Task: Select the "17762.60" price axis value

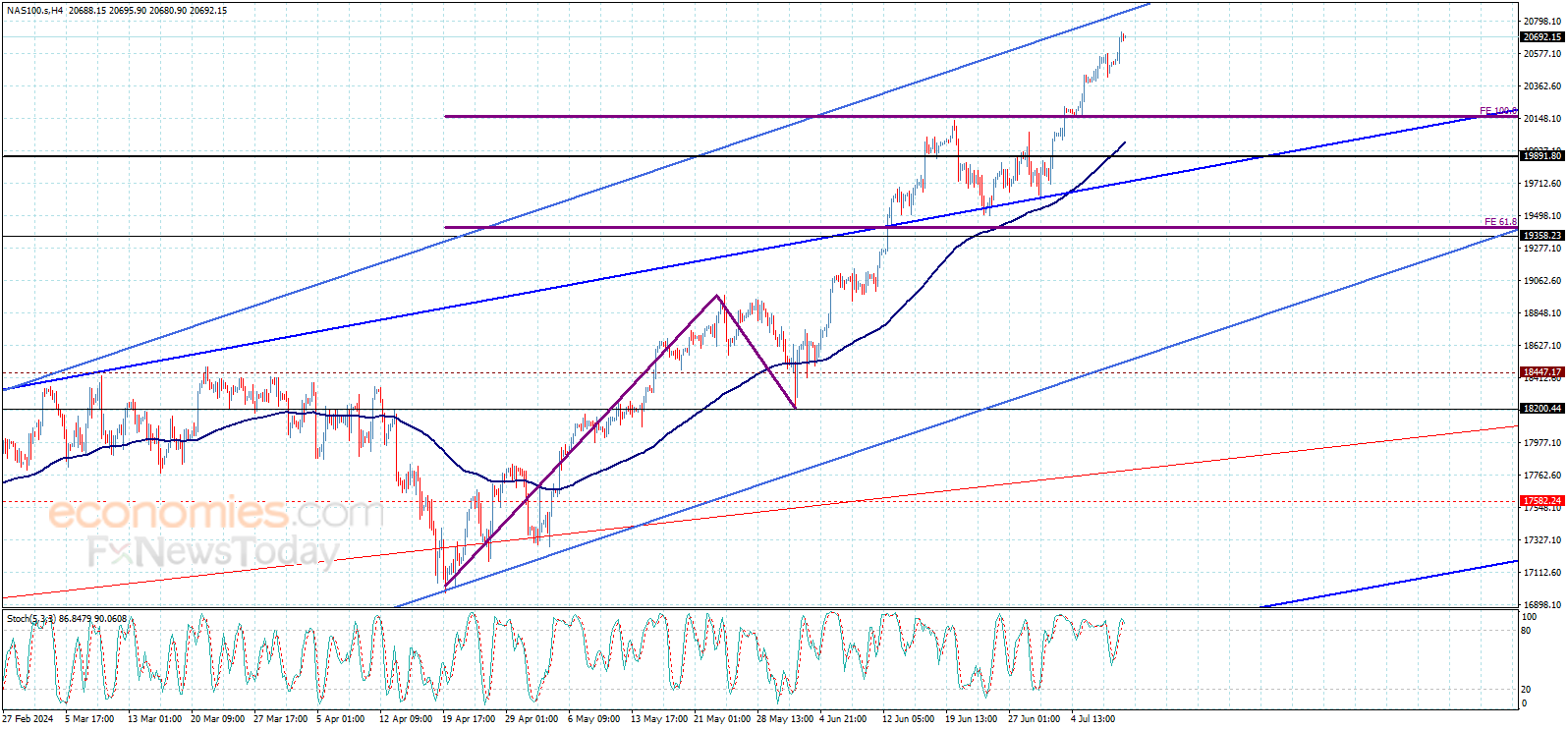Action: tap(1541, 476)
